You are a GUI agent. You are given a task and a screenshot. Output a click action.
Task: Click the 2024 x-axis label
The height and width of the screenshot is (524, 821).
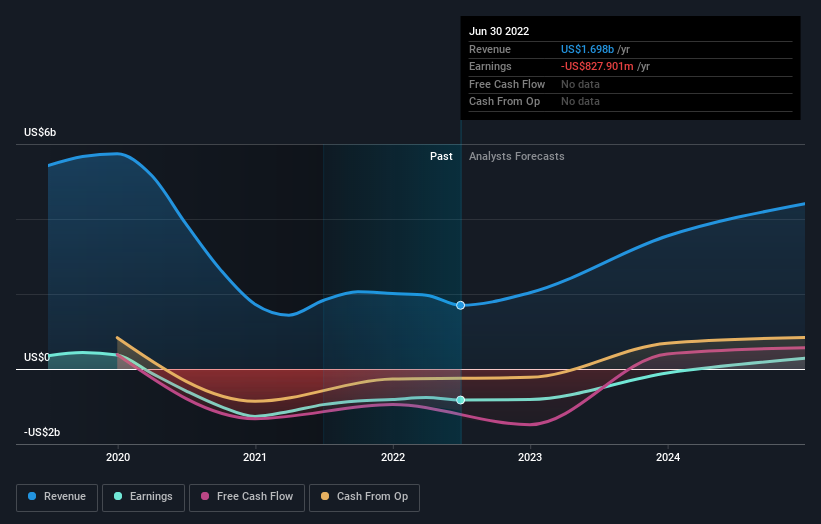tap(668, 457)
